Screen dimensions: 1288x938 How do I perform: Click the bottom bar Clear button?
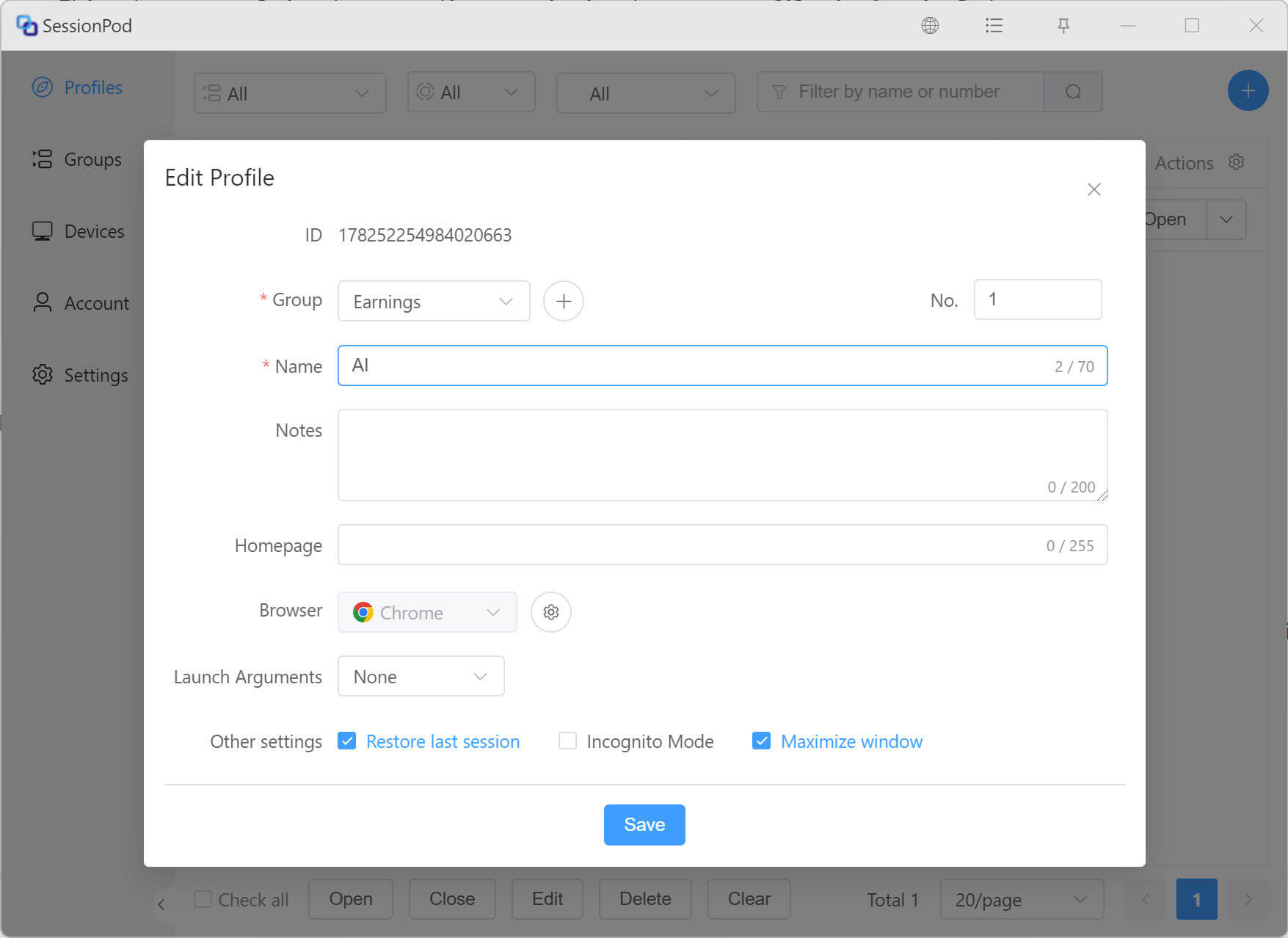point(749,899)
